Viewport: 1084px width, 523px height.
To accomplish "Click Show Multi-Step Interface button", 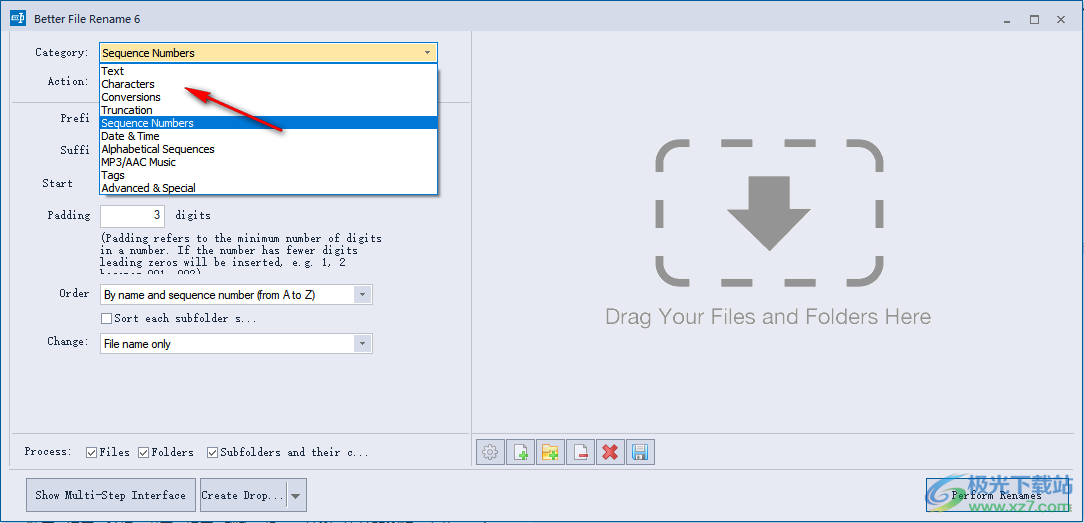I will click(x=111, y=495).
